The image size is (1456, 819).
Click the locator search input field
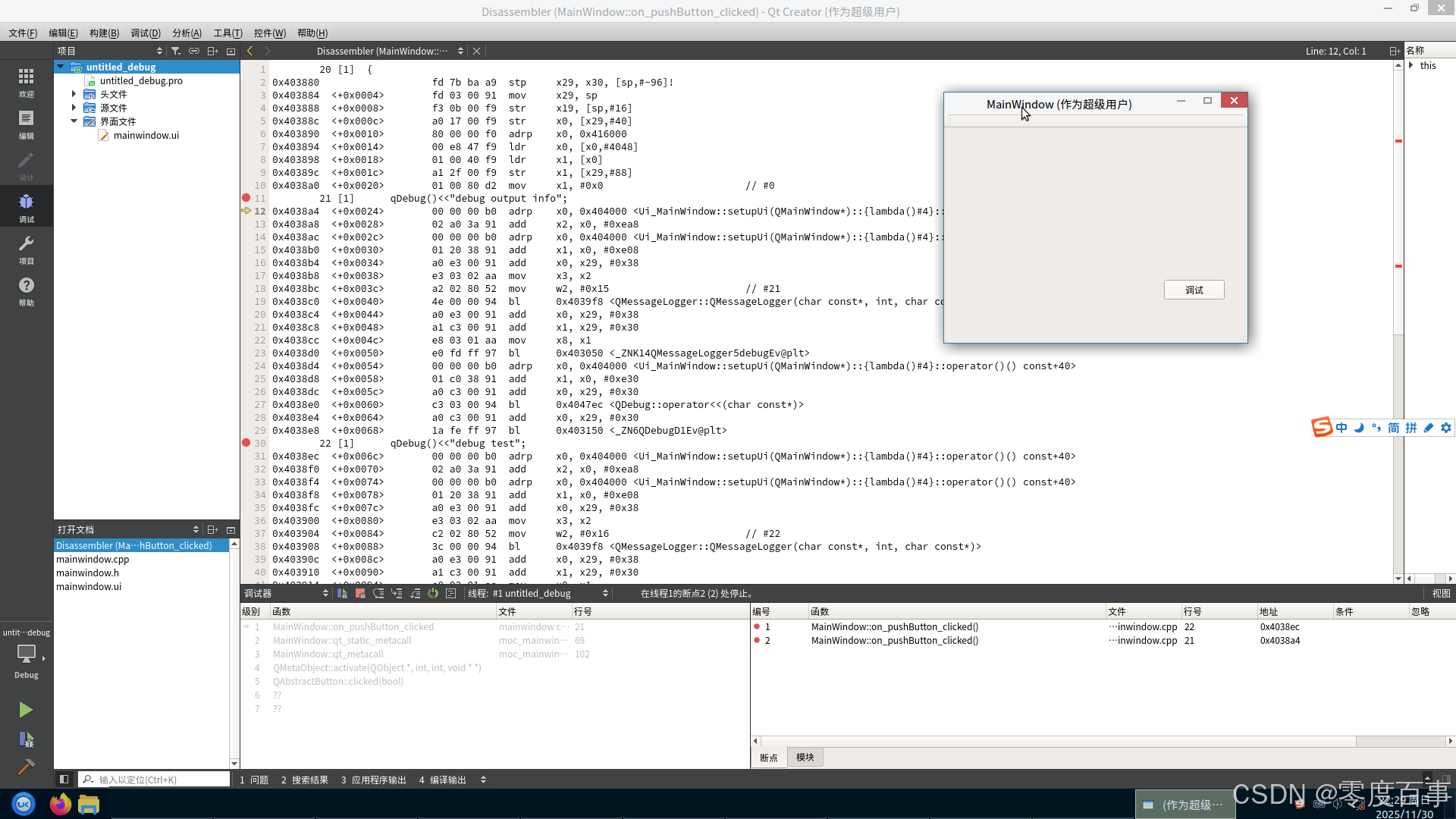point(159,780)
